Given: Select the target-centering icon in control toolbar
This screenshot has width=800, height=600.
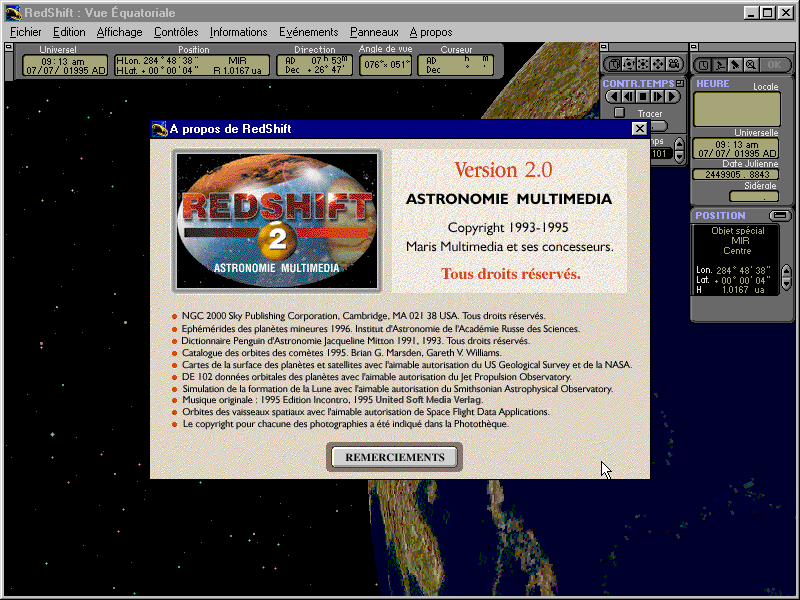Looking at the screenshot, I should pos(629,64).
